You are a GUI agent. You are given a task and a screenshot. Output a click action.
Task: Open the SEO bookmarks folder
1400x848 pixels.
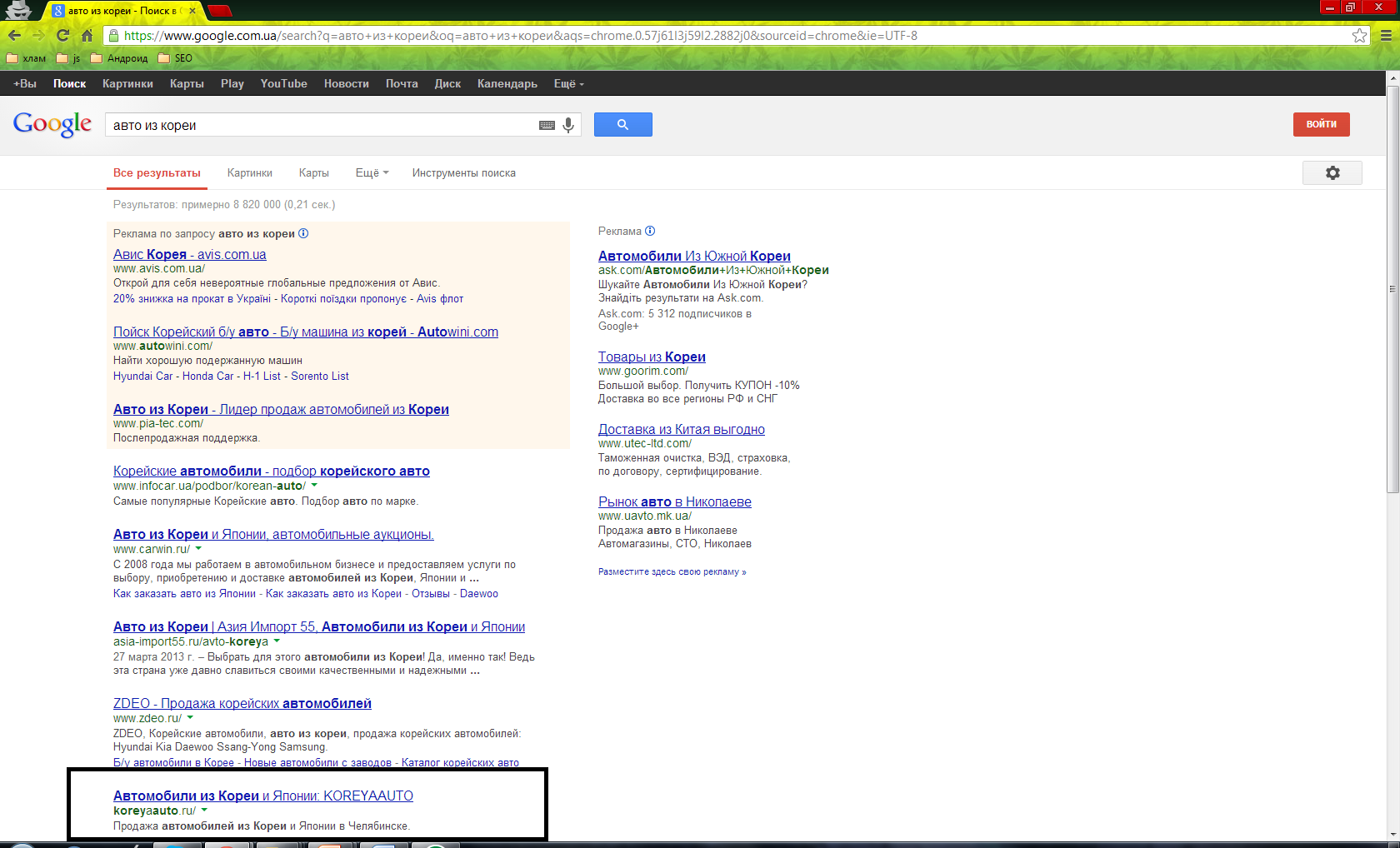pos(175,58)
